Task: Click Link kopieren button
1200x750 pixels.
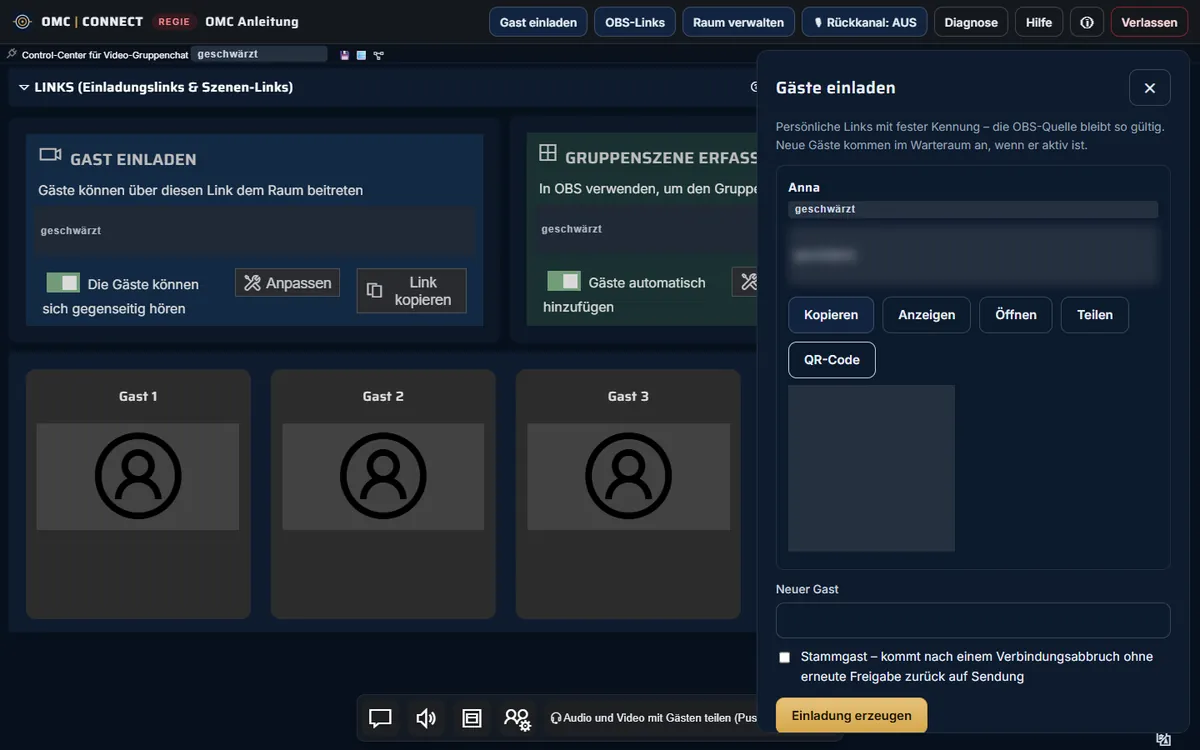Action: pyautogui.click(x=411, y=291)
